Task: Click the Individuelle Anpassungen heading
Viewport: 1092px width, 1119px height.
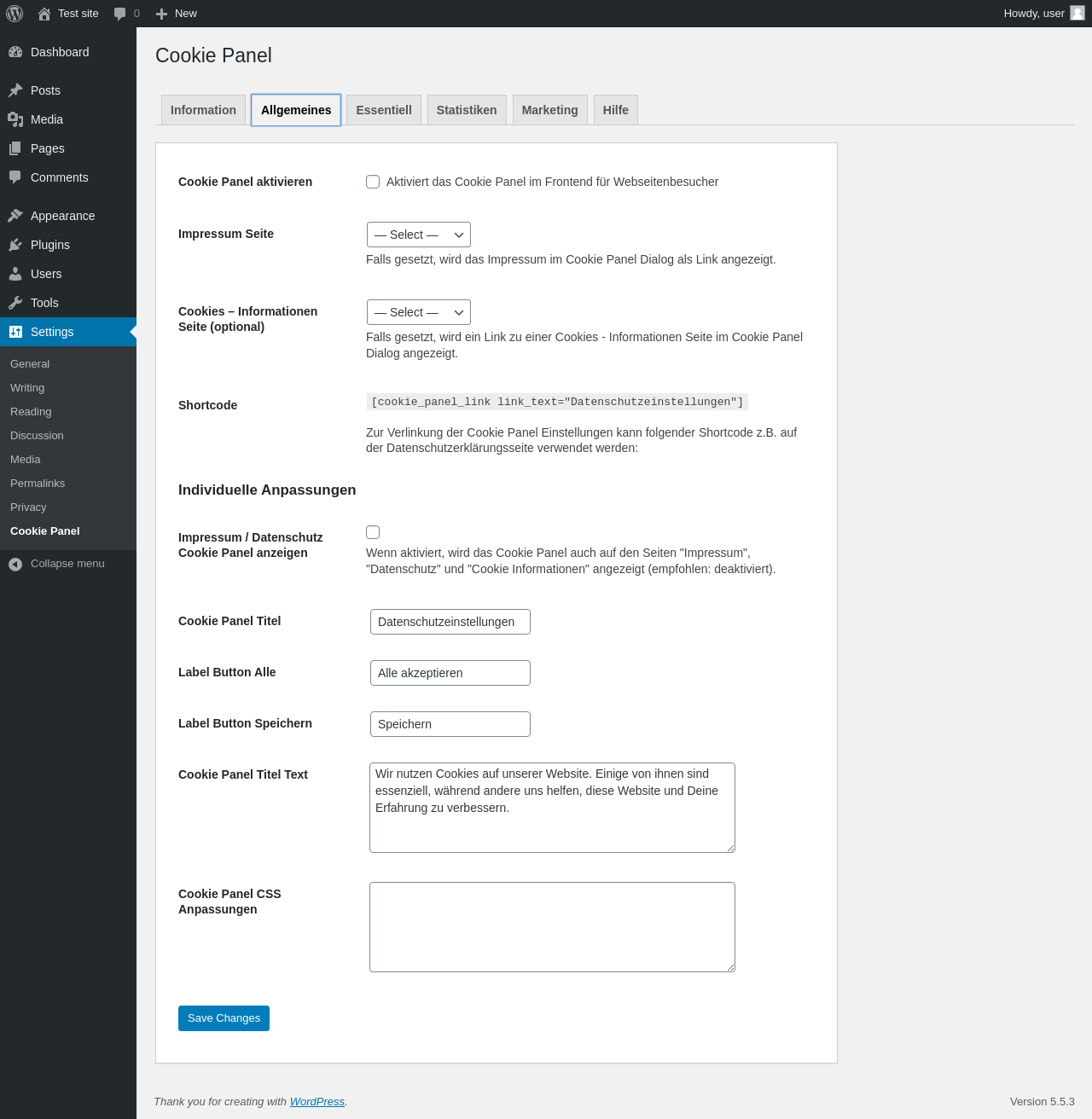Action: coord(267,490)
